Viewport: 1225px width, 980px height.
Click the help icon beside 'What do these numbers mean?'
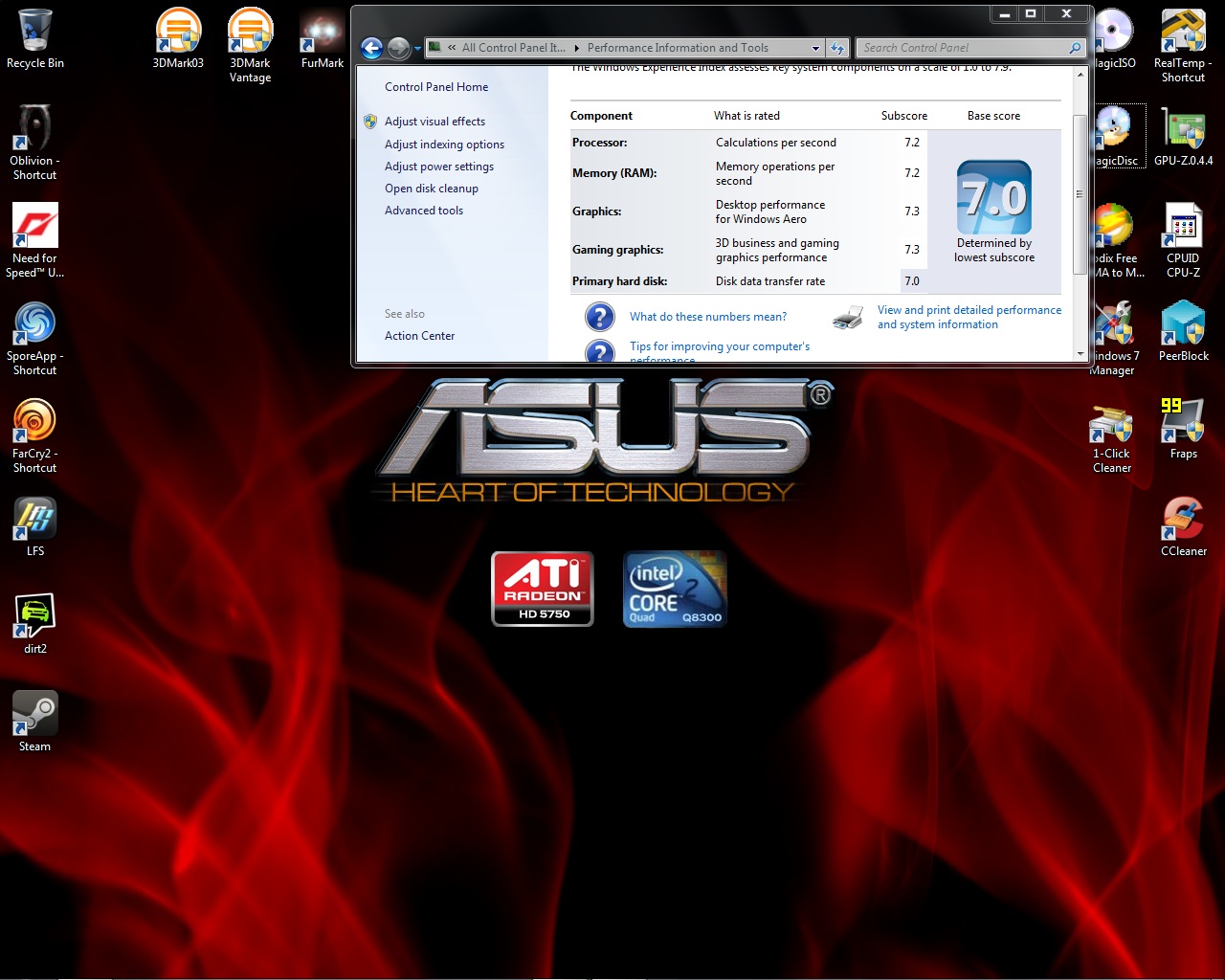click(x=600, y=317)
